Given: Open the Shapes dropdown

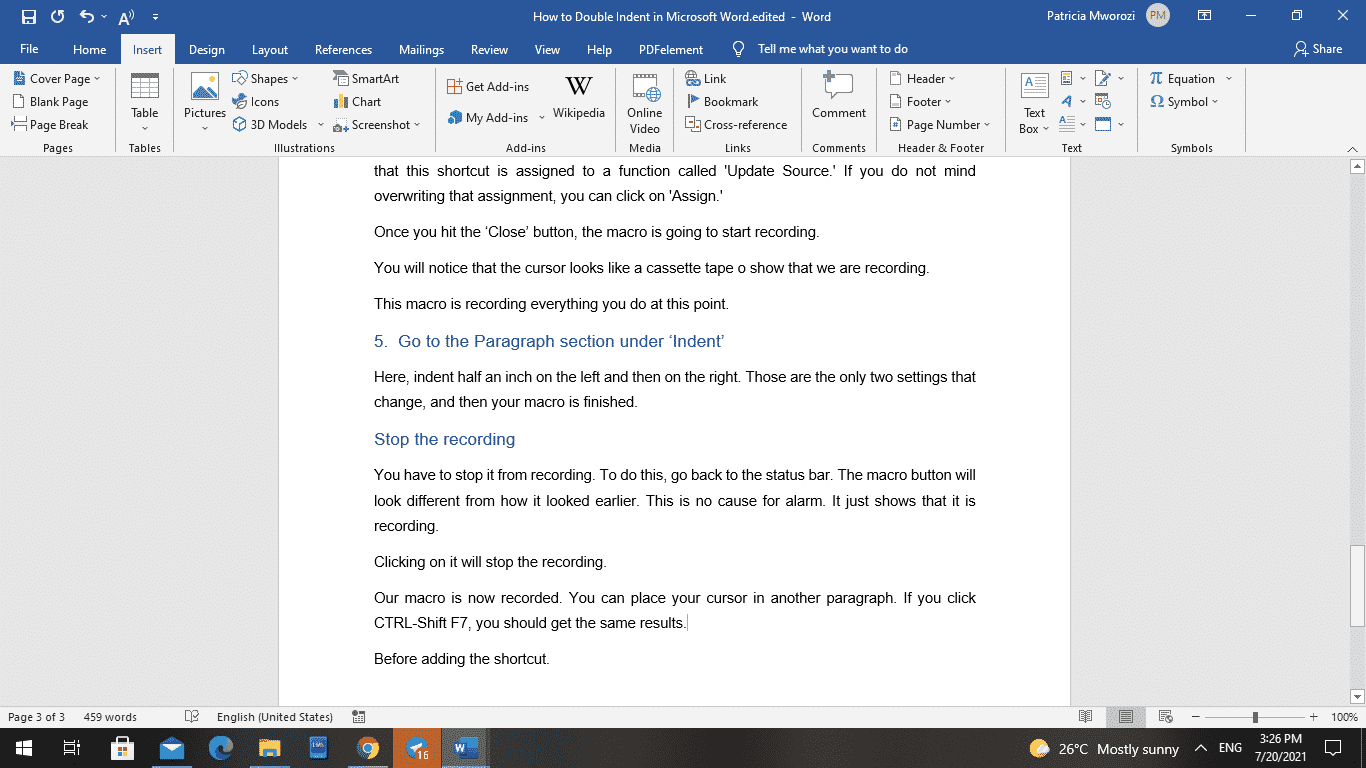Looking at the screenshot, I should [265, 79].
